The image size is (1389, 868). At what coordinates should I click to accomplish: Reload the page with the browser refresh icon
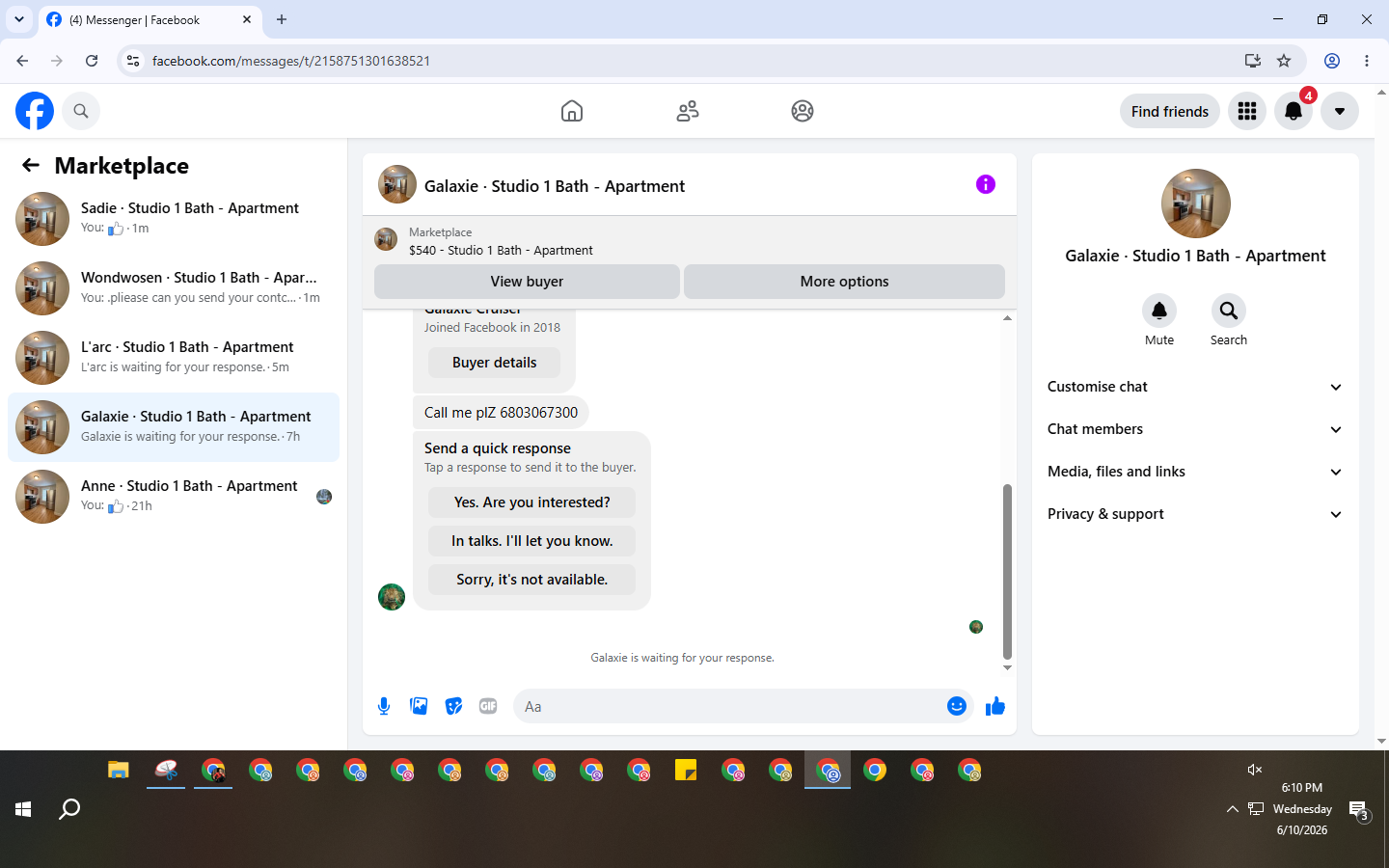click(x=92, y=61)
